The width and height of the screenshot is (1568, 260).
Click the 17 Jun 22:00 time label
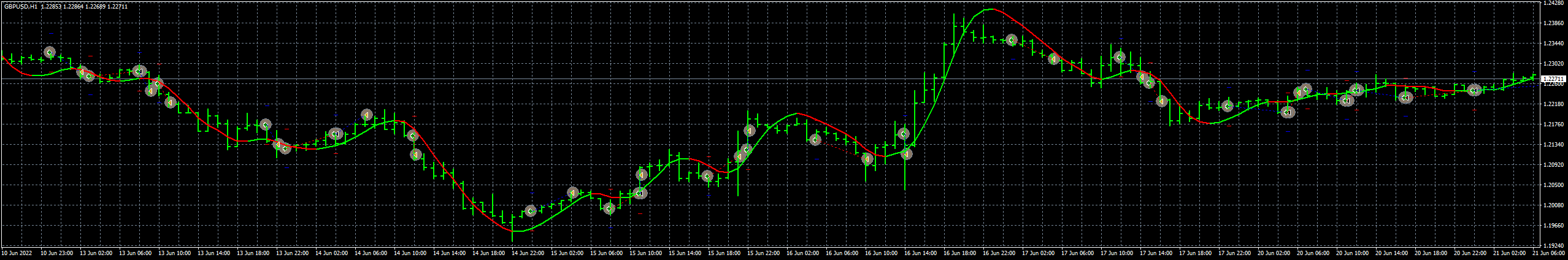point(1235,253)
